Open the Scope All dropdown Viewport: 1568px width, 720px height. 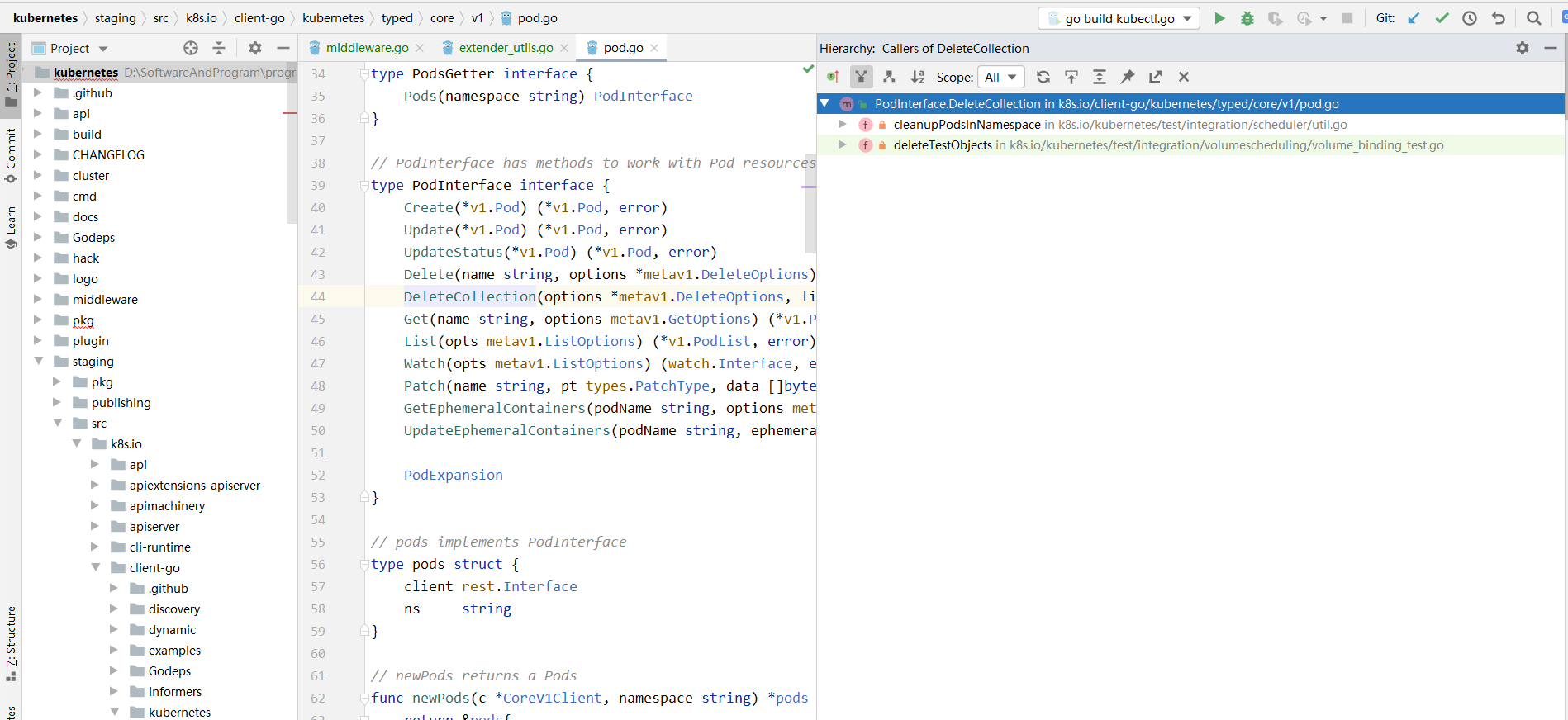point(1001,77)
